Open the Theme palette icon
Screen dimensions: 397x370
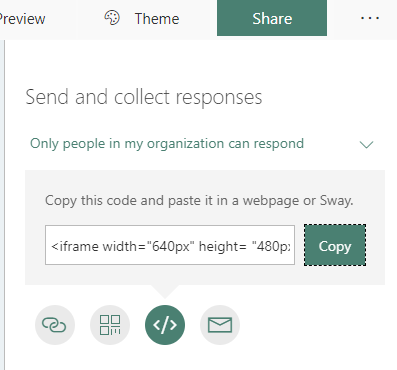[x=112, y=18]
